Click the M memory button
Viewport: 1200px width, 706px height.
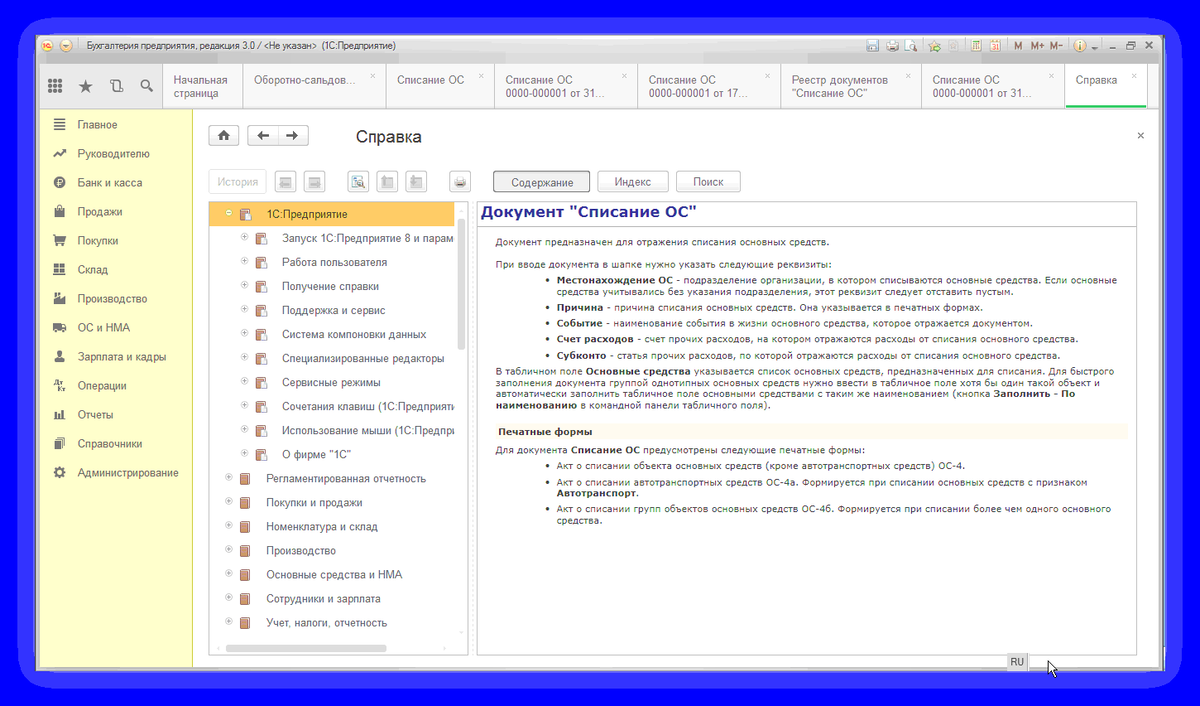click(1018, 46)
